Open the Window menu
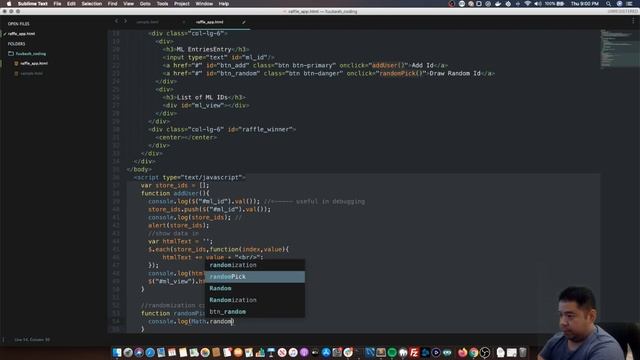 (204, 4)
